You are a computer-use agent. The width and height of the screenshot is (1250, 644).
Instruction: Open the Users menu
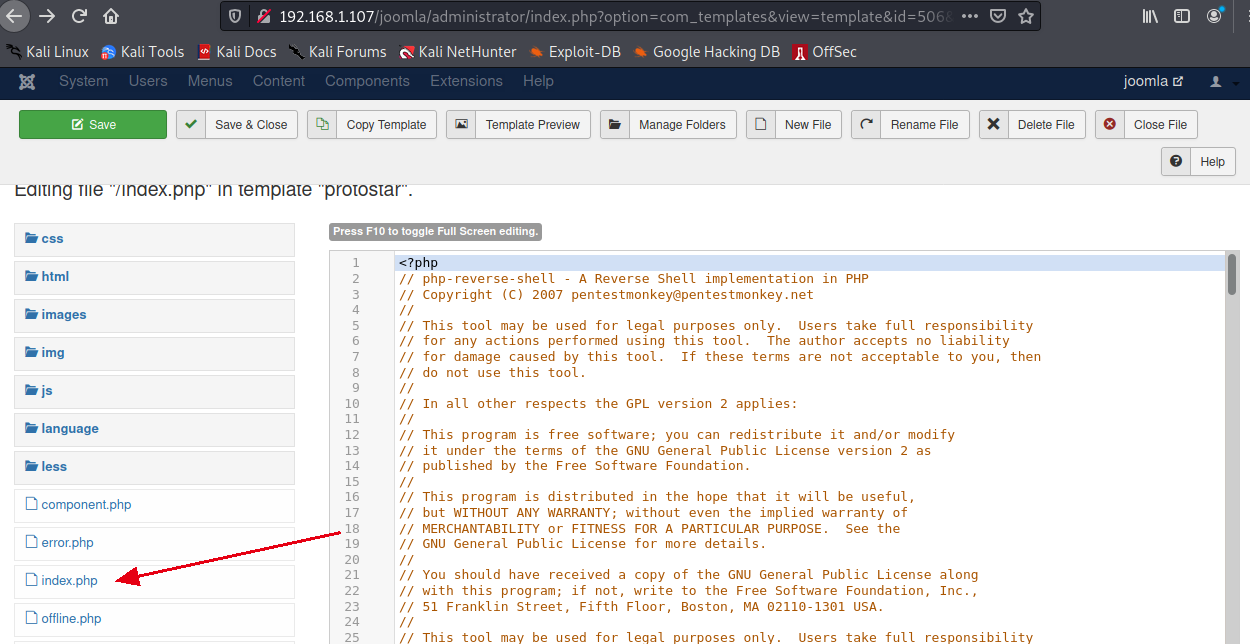pos(148,81)
